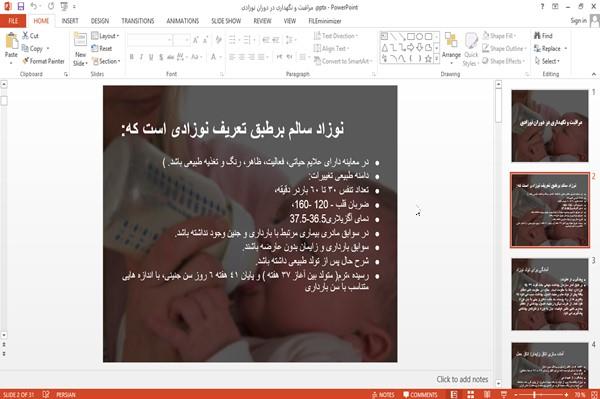Start Slide Show from status bar
This screenshot has width=600, height=399.
click(x=504, y=394)
